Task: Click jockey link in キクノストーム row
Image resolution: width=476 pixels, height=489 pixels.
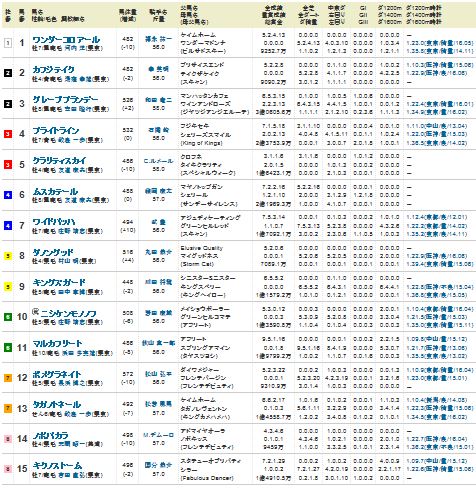Action: [158, 465]
